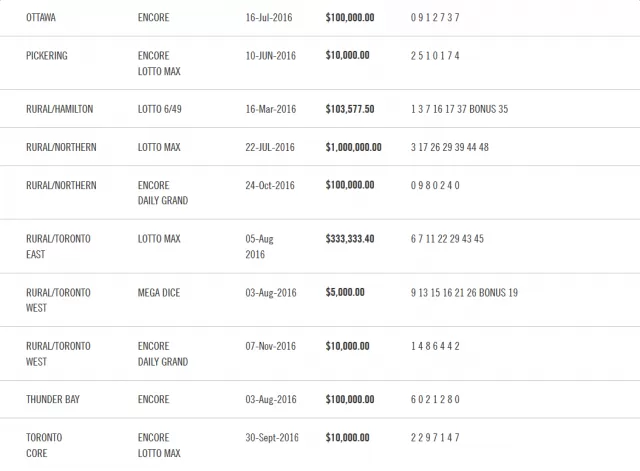Select the OTTAWA location cell
Viewport: 640px width, 471px height.
(41, 18)
